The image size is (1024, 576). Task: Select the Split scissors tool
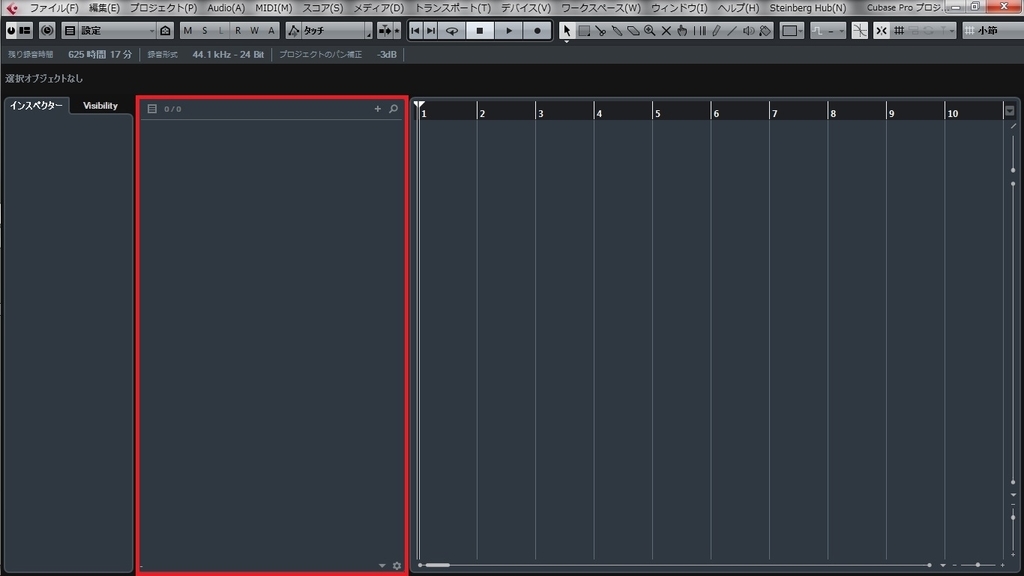coord(601,31)
